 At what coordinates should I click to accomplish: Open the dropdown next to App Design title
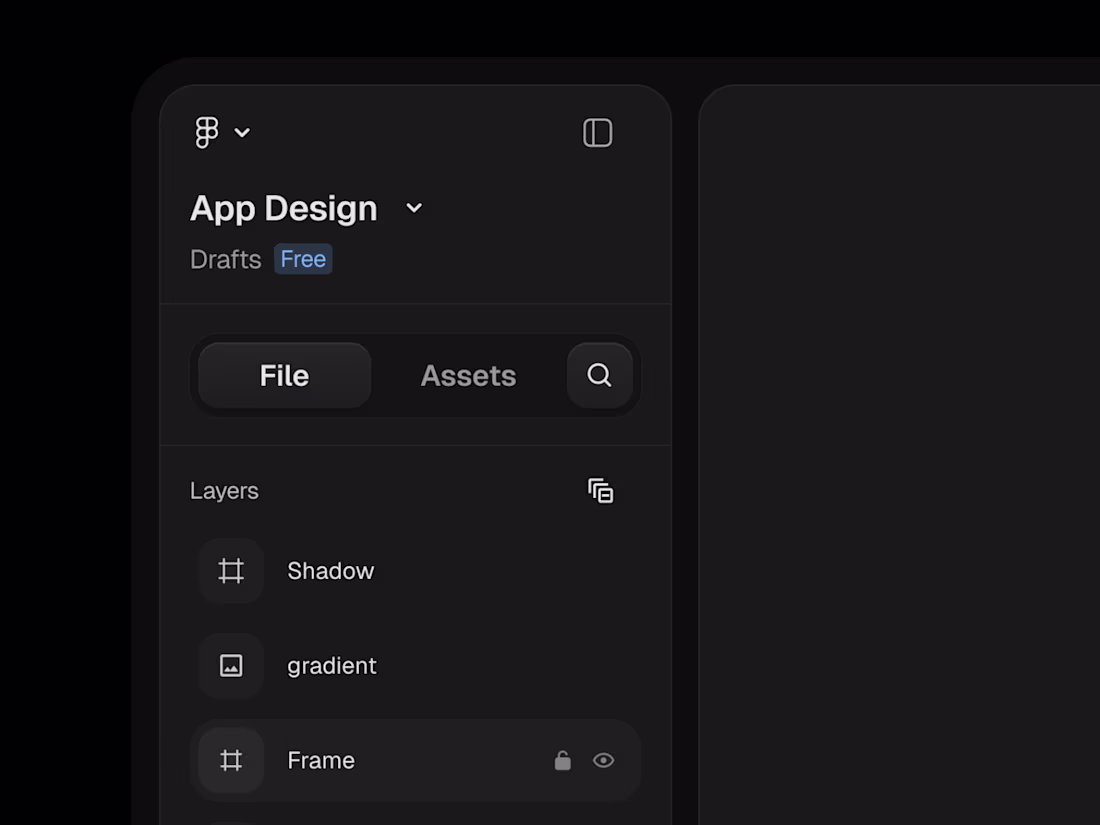414,208
